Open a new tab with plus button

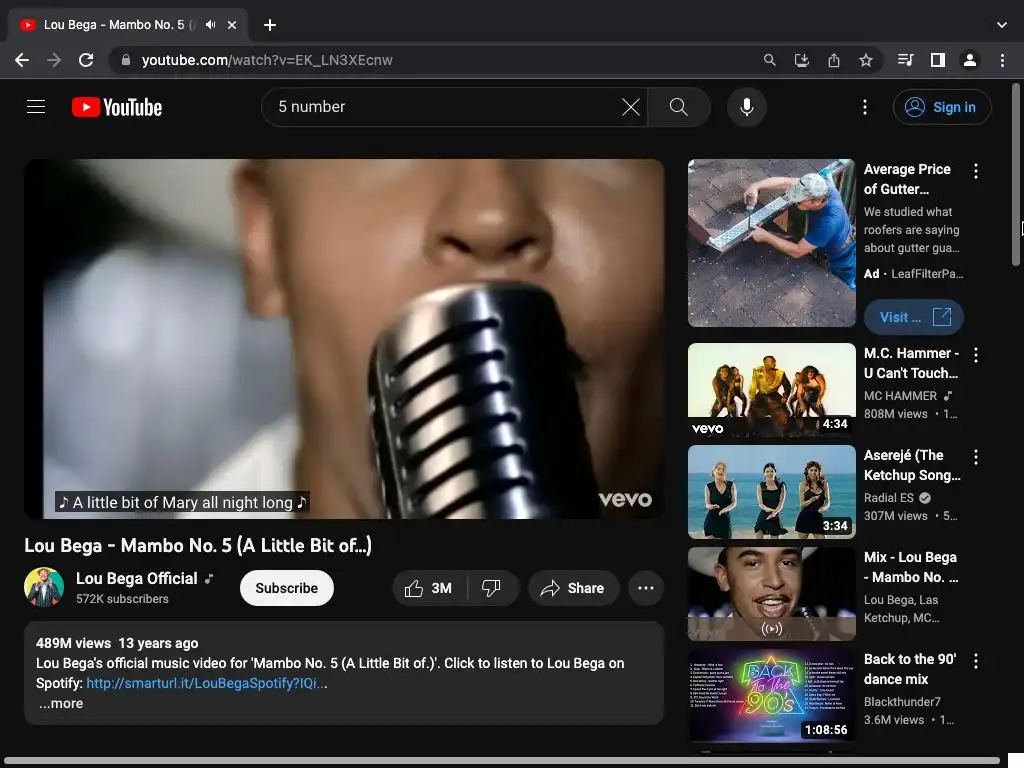(x=270, y=25)
